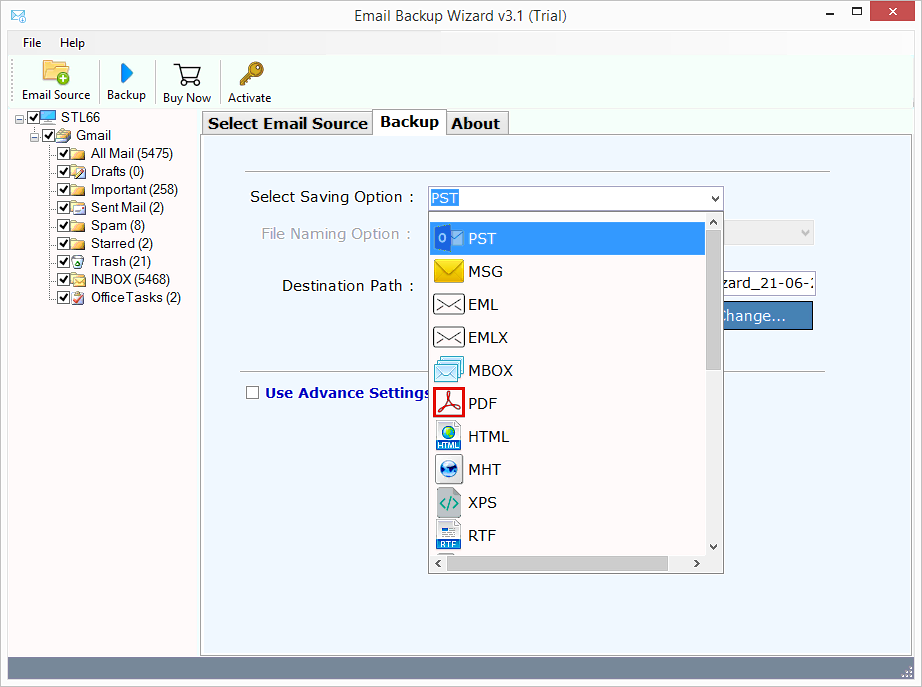Collapse the STL66 tree node
This screenshot has height=687, width=922.
[x=19, y=119]
